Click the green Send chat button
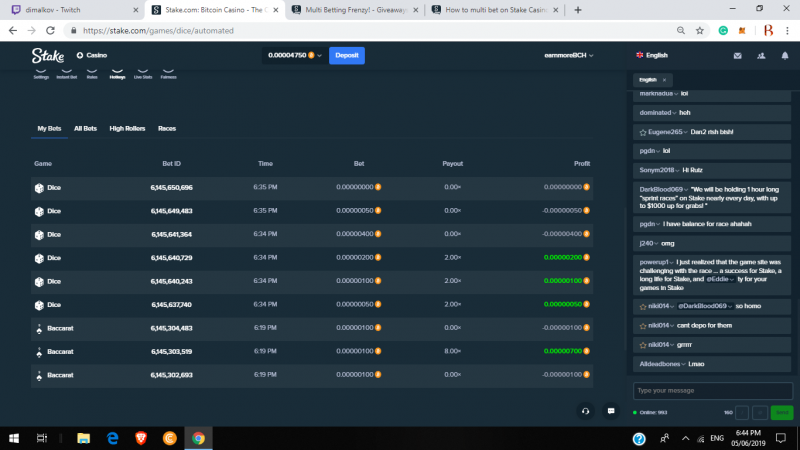Screen dimensions: 800x450 click(782, 413)
